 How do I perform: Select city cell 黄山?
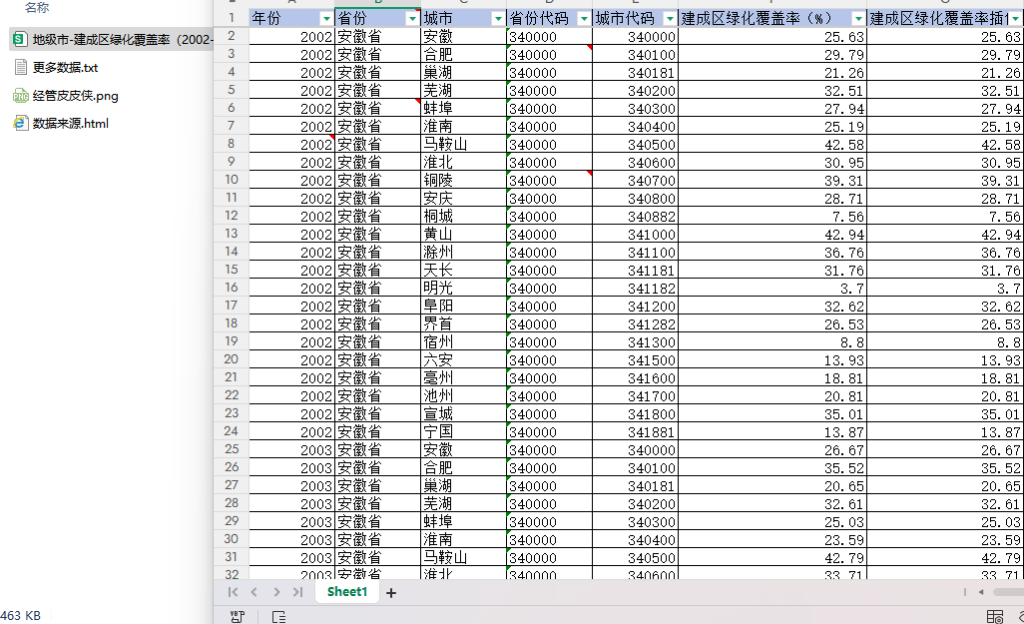click(x=463, y=234)
